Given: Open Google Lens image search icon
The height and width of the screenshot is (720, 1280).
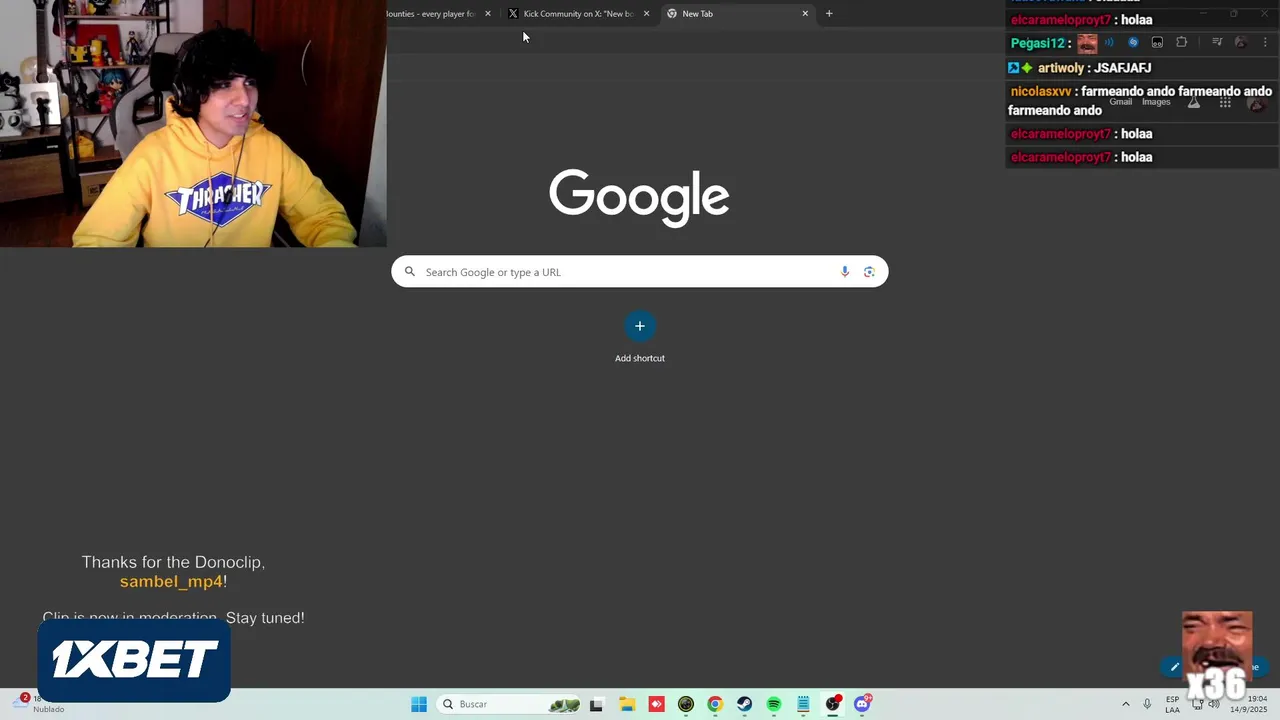Looking at the screenshot, I should coord(869,272).
